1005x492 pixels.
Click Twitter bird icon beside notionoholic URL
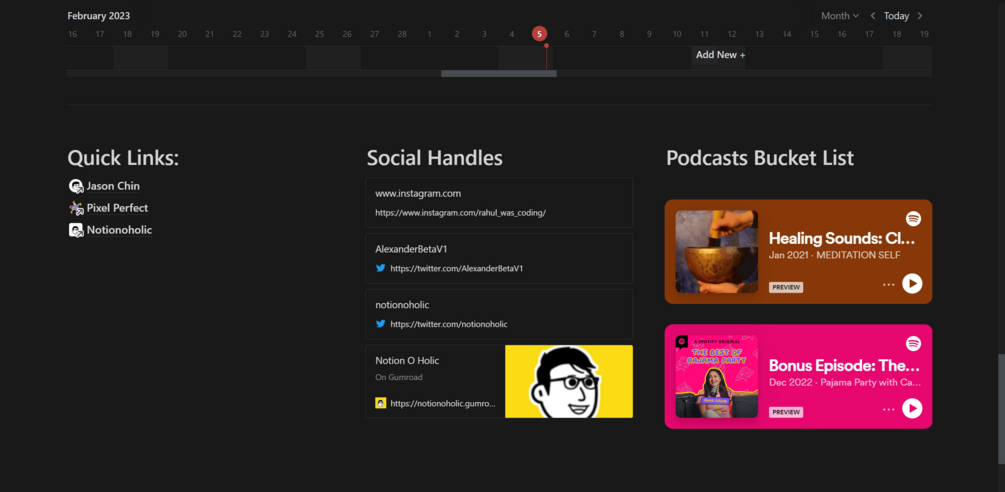(381, 324)
